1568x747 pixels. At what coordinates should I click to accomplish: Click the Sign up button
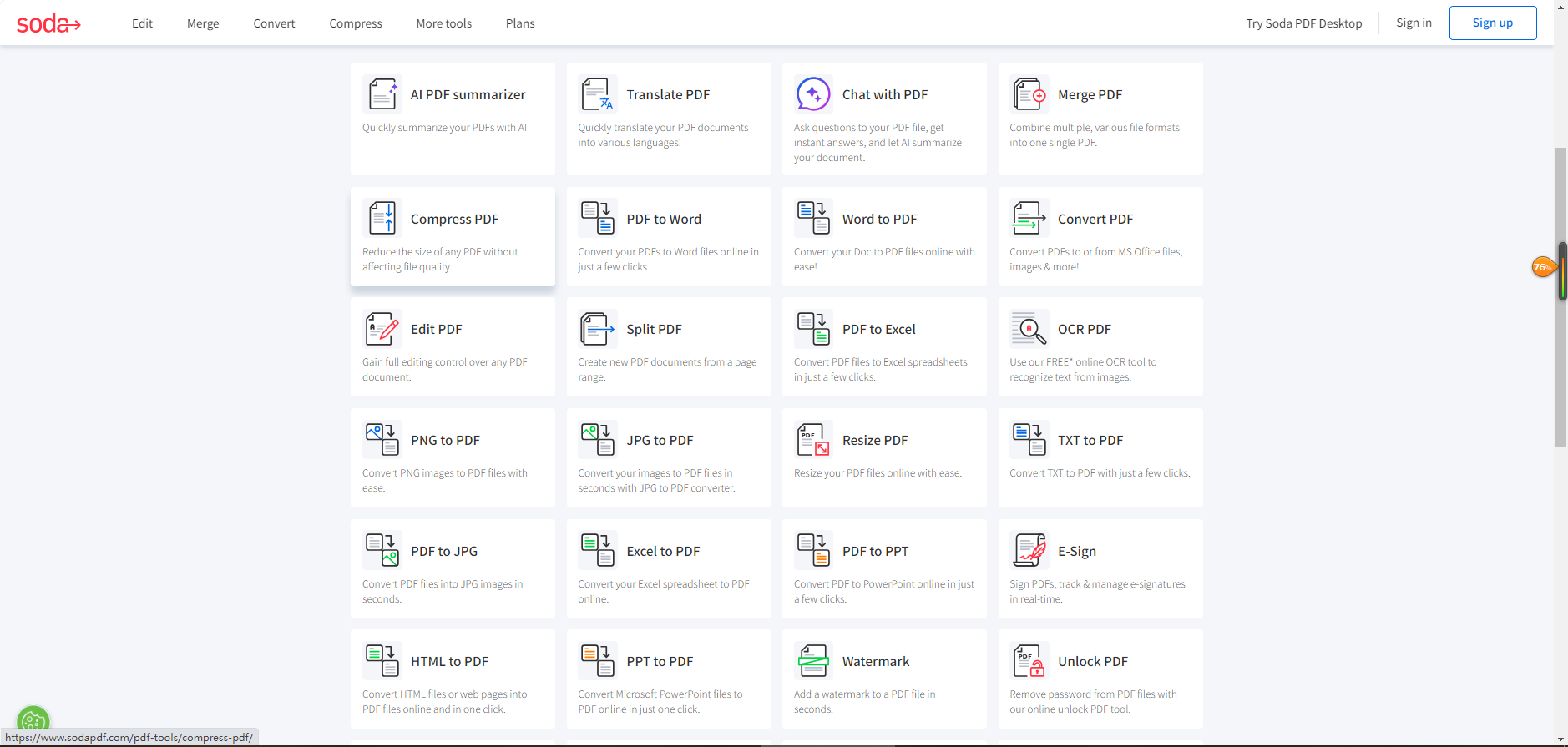(1493, 23)
